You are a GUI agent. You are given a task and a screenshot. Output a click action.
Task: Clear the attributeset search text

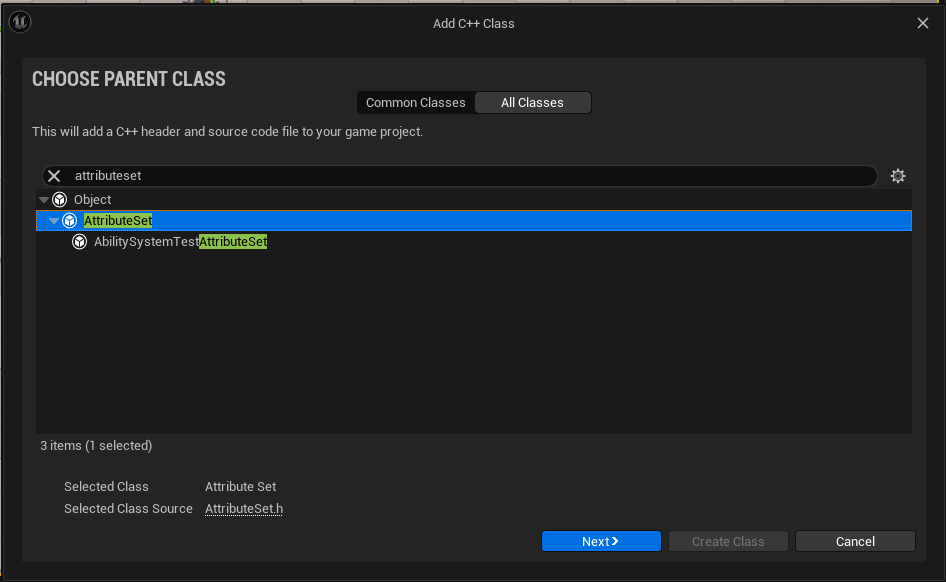(x=54, y=176)
